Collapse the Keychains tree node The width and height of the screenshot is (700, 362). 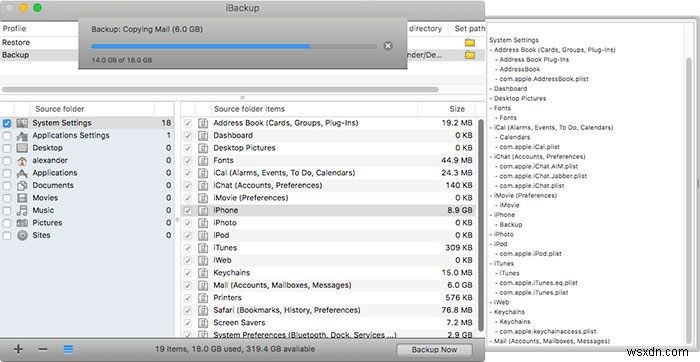[491, 312]
